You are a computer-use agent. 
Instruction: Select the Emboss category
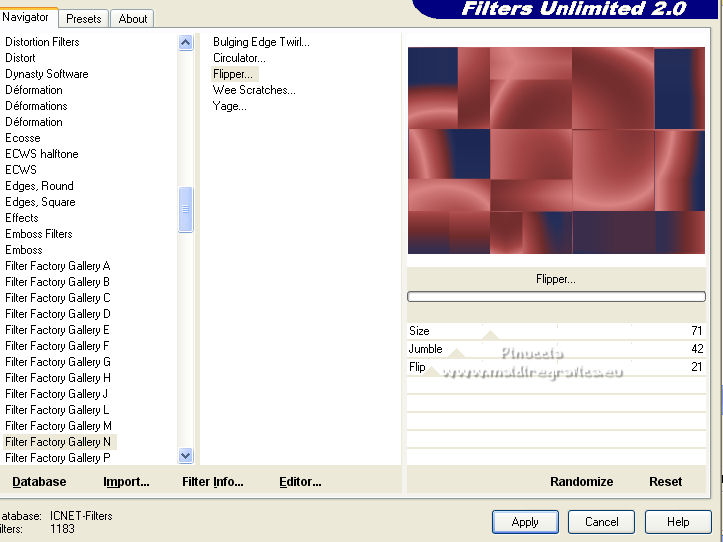click(x=24, y=250)
